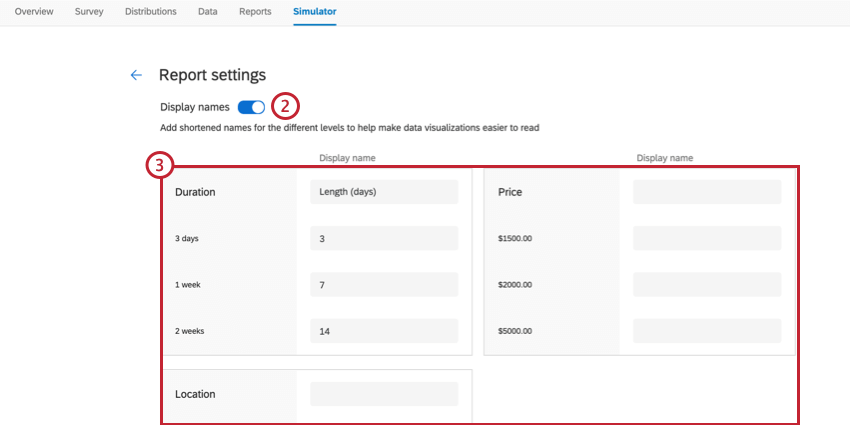Go to the Distributions tab
Screen dimensions: 850x425
(x=151, y=12)
